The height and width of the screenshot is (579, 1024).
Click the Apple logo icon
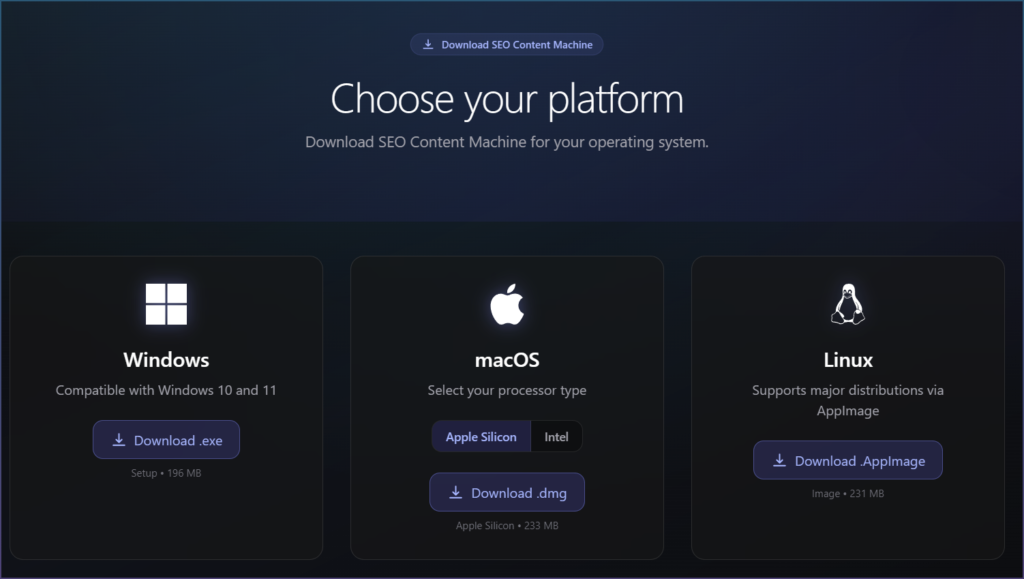pos(507,304)
